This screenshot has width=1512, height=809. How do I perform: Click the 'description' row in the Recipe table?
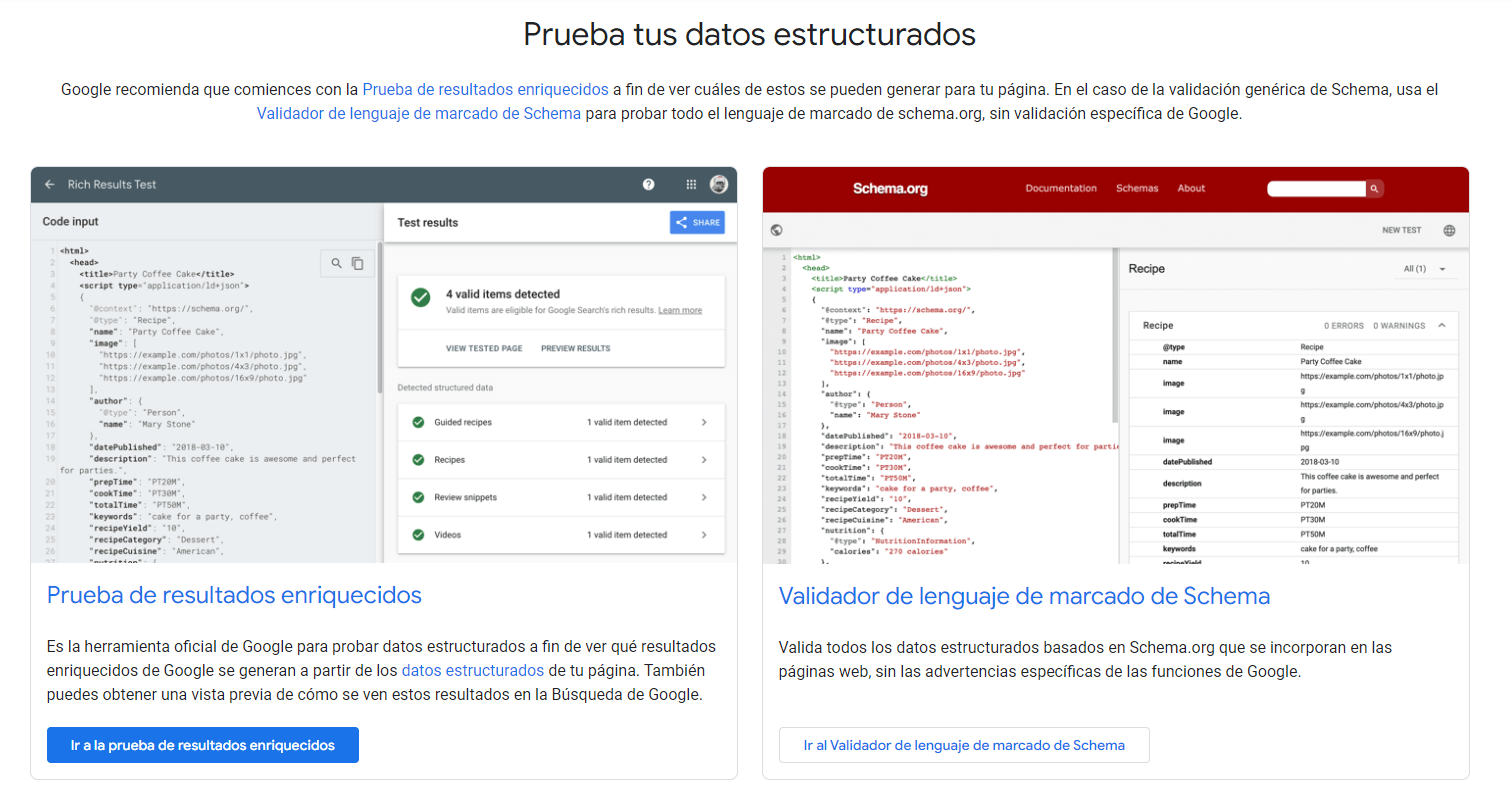pyautogui.click(x=1293, y=483)
